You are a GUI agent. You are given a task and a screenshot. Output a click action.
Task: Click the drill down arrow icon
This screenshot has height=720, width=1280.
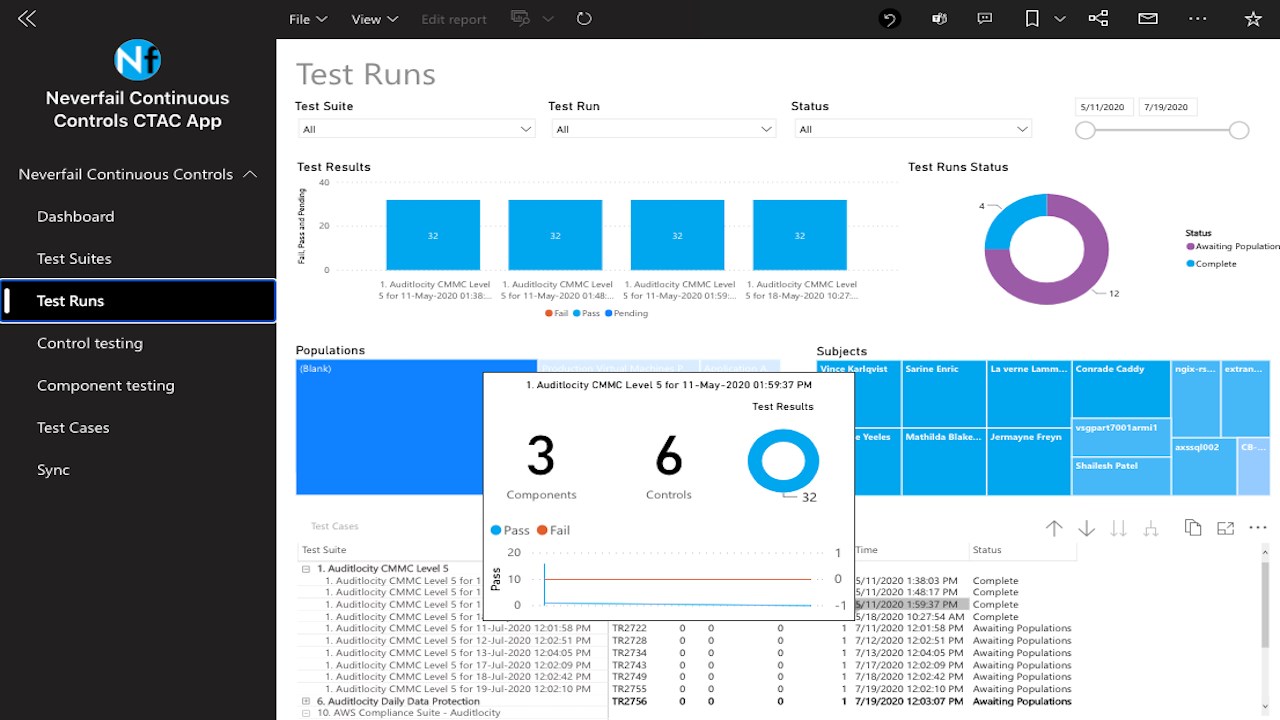pos(1086,528)
